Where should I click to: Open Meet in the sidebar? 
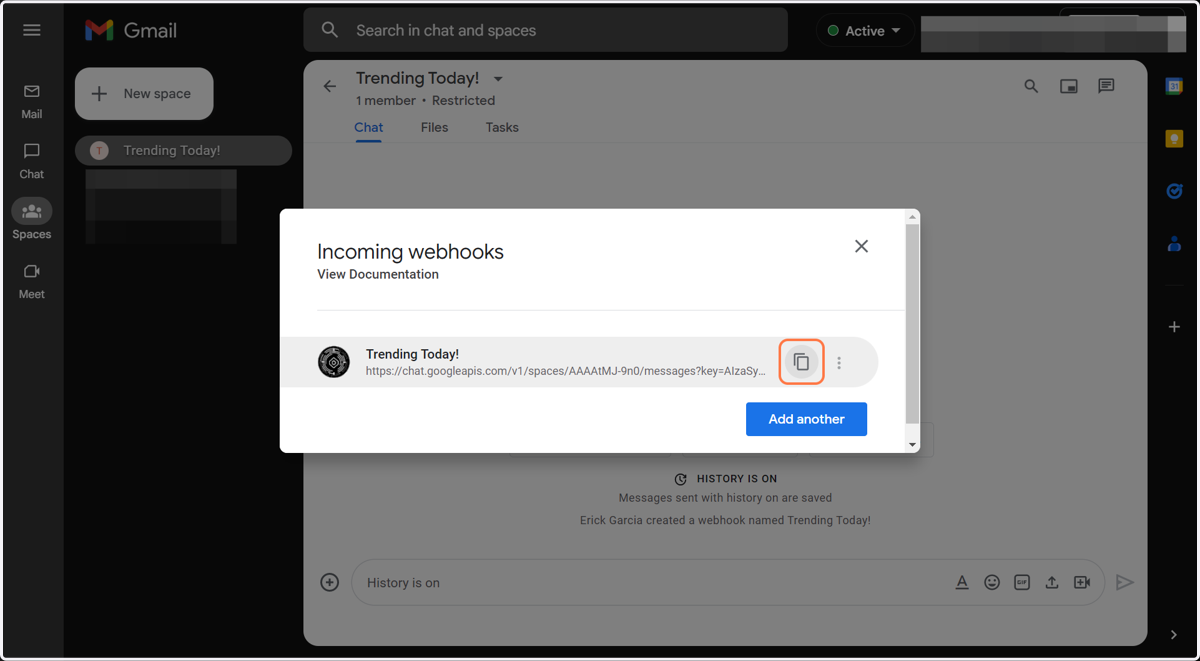32,281
